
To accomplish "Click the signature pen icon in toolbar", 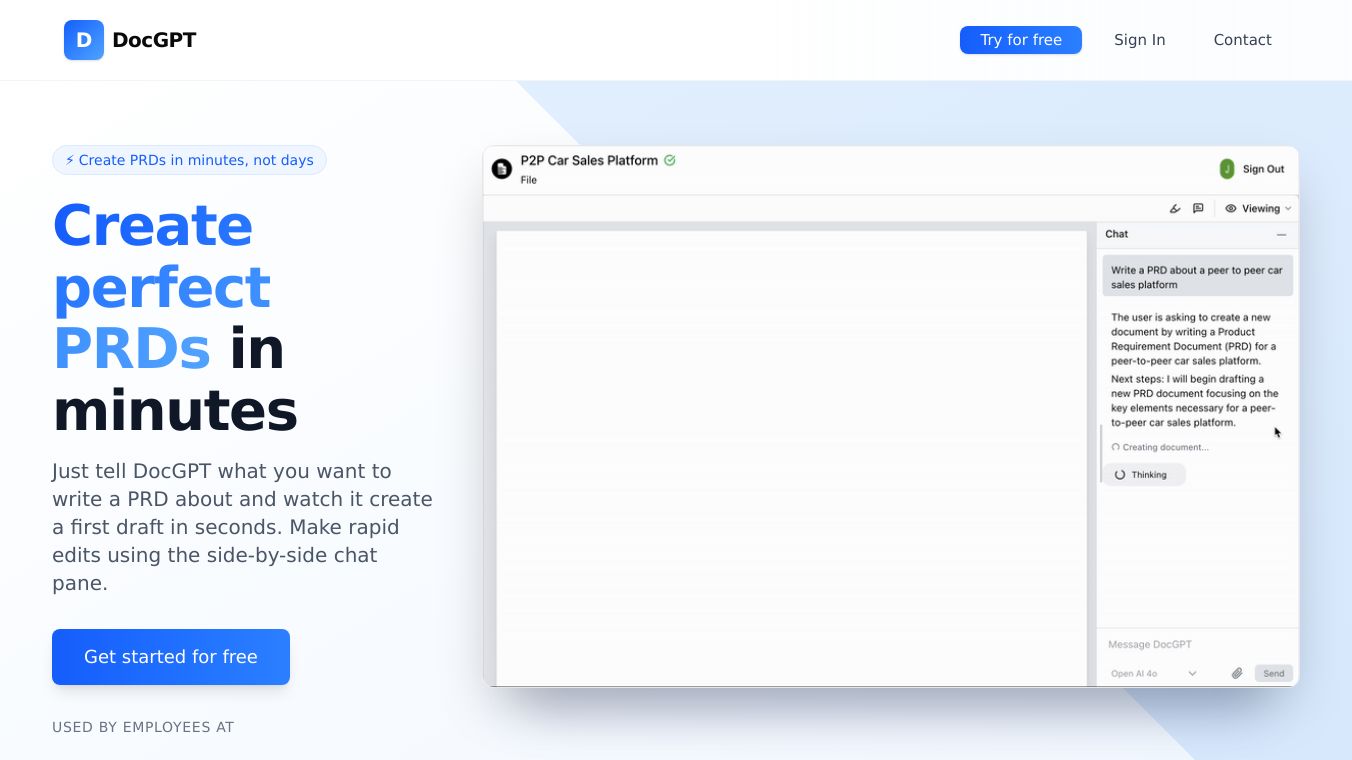I will (1175, 209).
